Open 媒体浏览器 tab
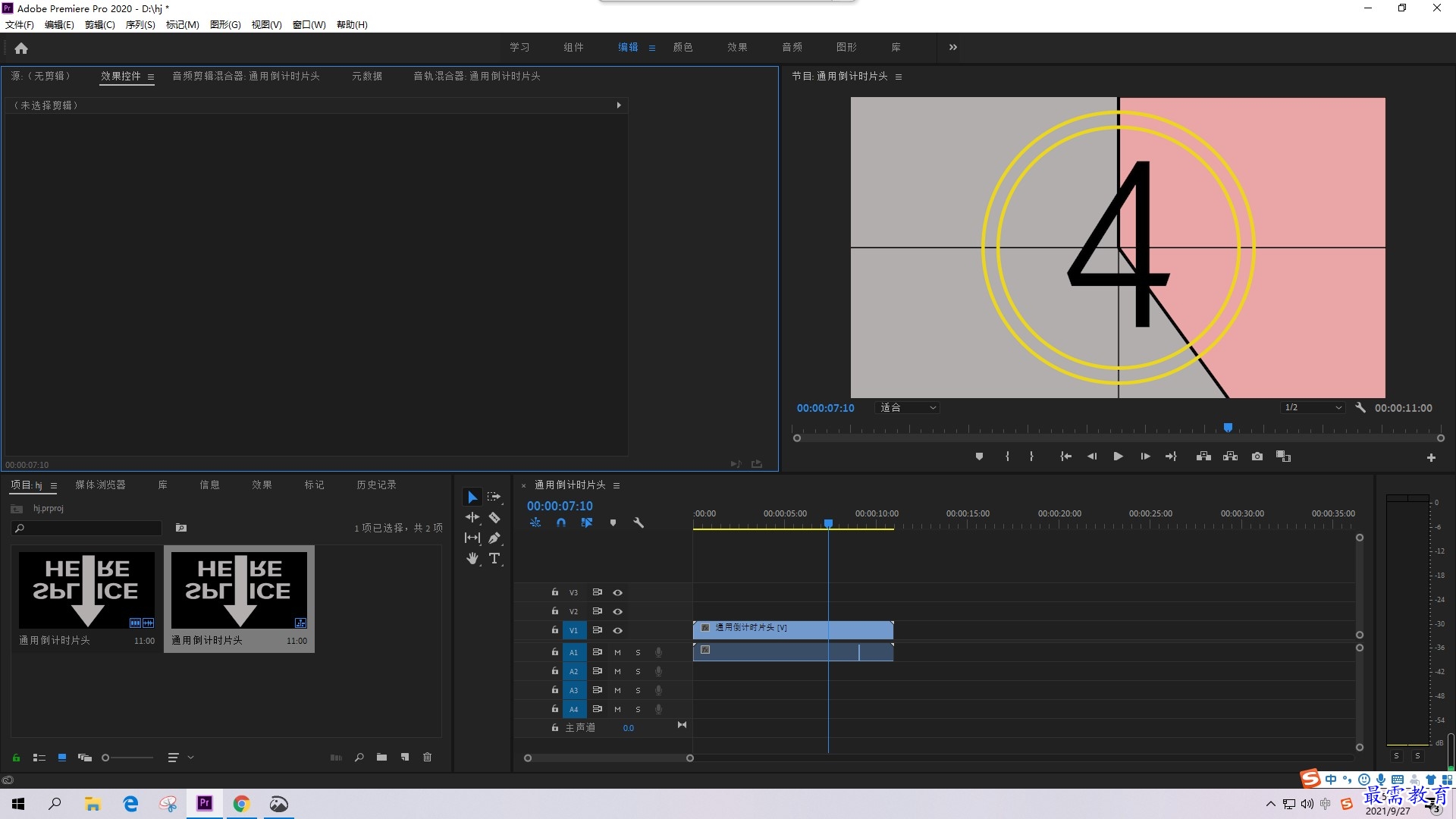The width and height of the screenshot is (1456, 819). 100,485
